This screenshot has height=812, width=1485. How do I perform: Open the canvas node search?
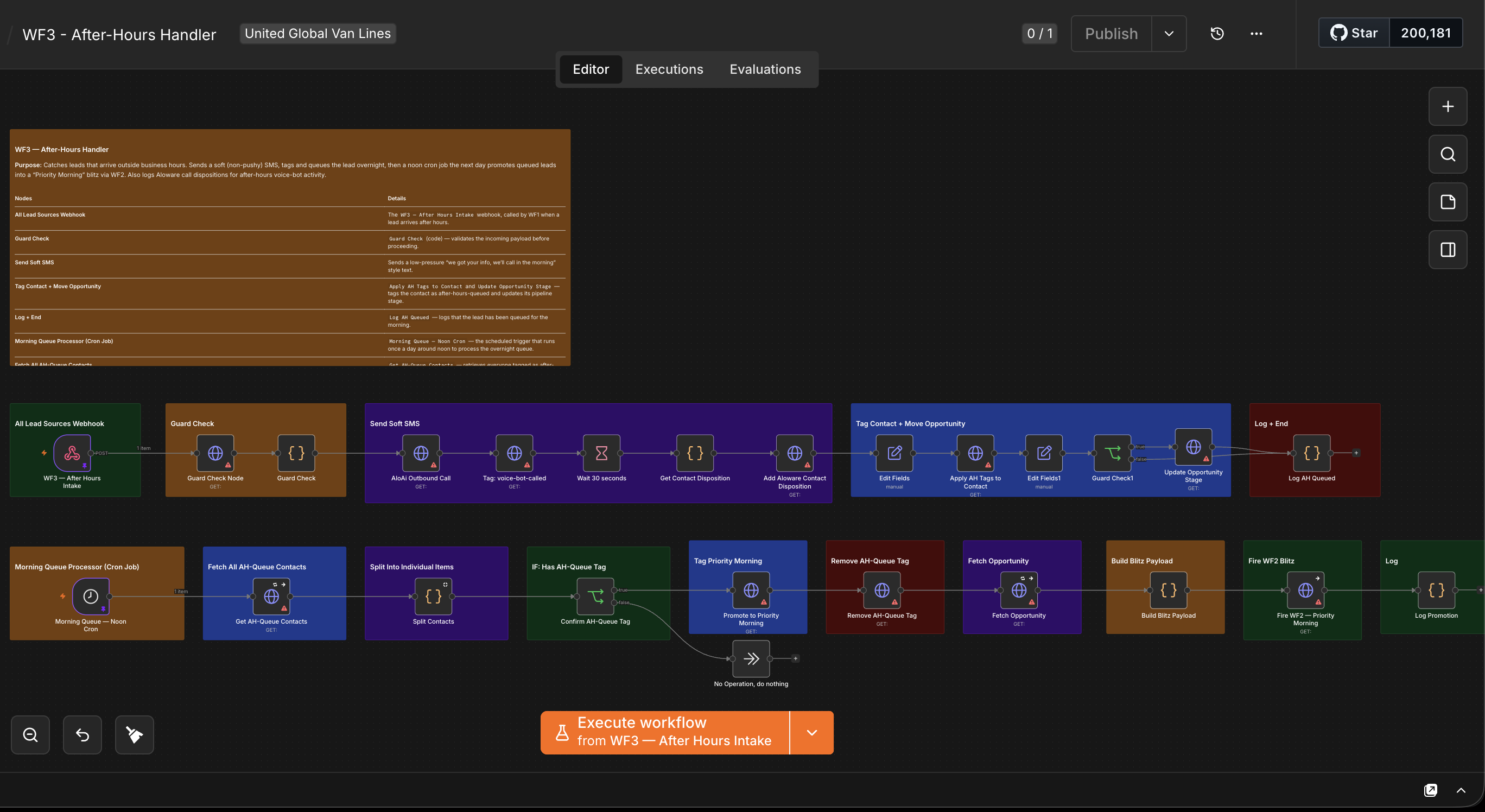[1448, 155]
